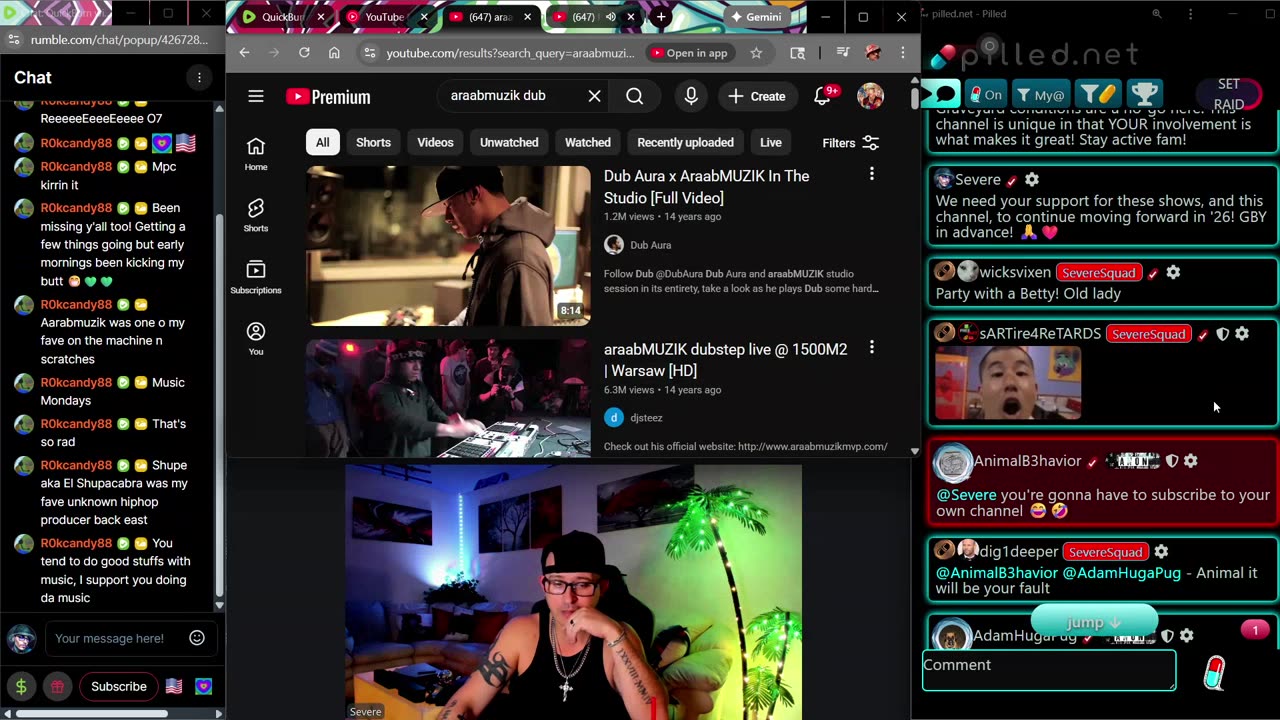Click the pill filter icon in Pilled
The image size is (1280, 720).
click(x=1097, y=94)
